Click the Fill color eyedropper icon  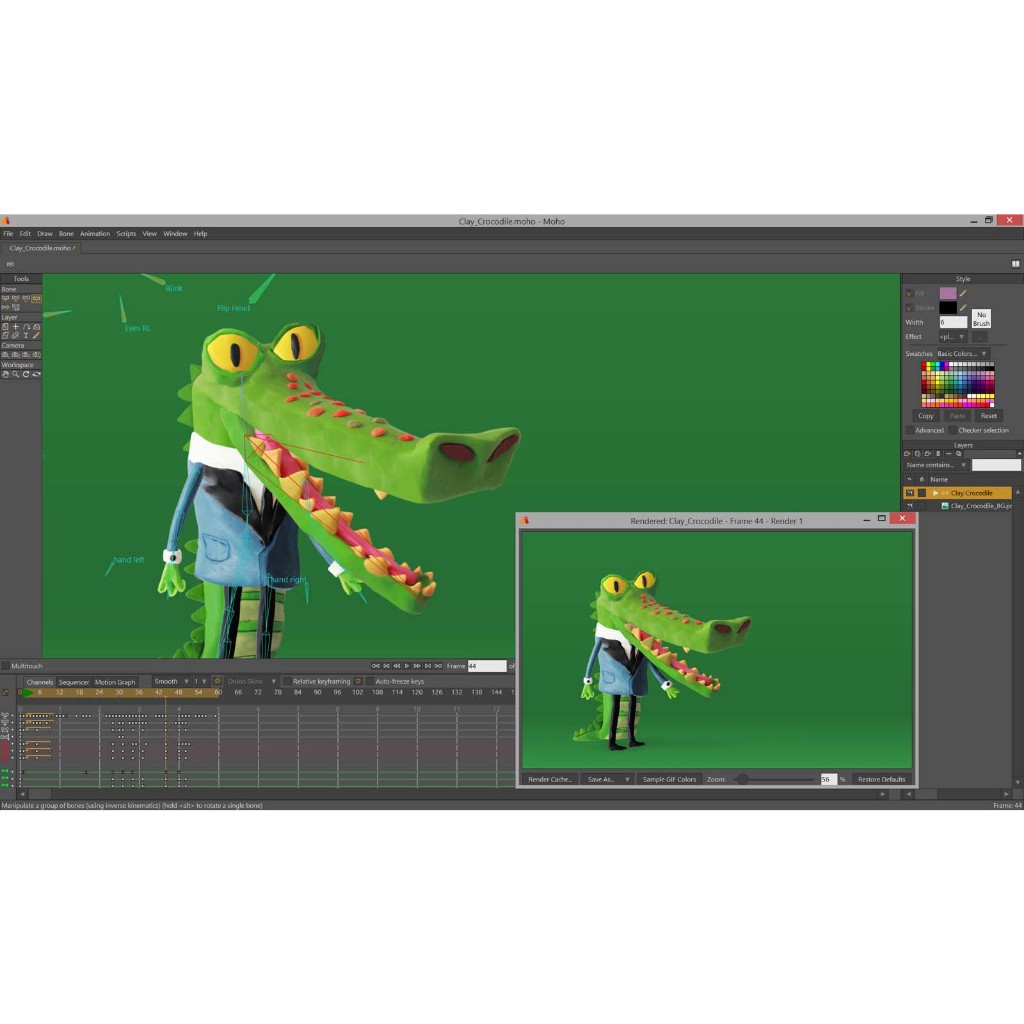[963, 293]
